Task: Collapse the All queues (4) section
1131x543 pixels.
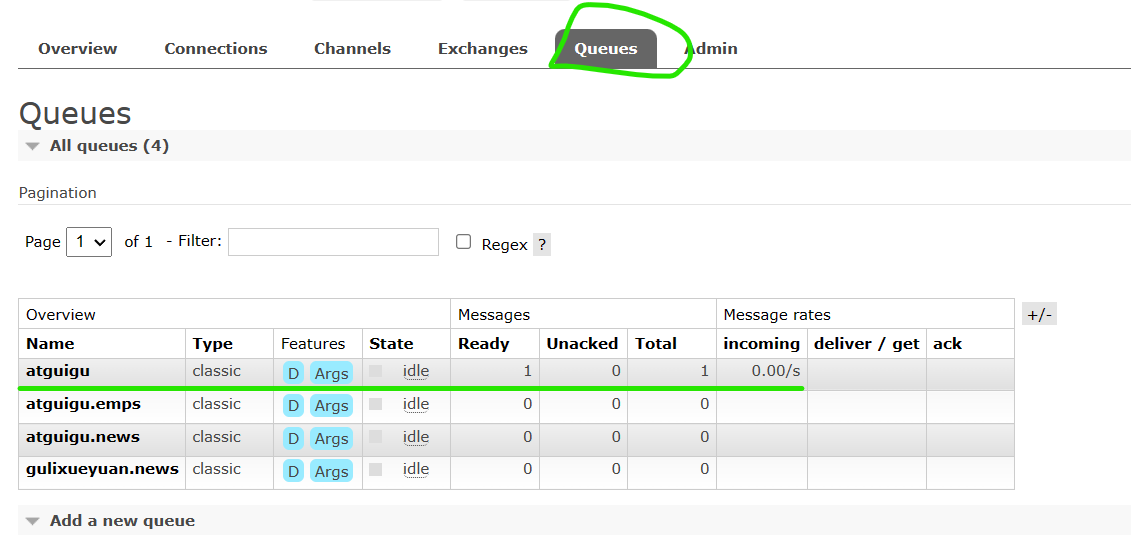Action: [97, 146]
